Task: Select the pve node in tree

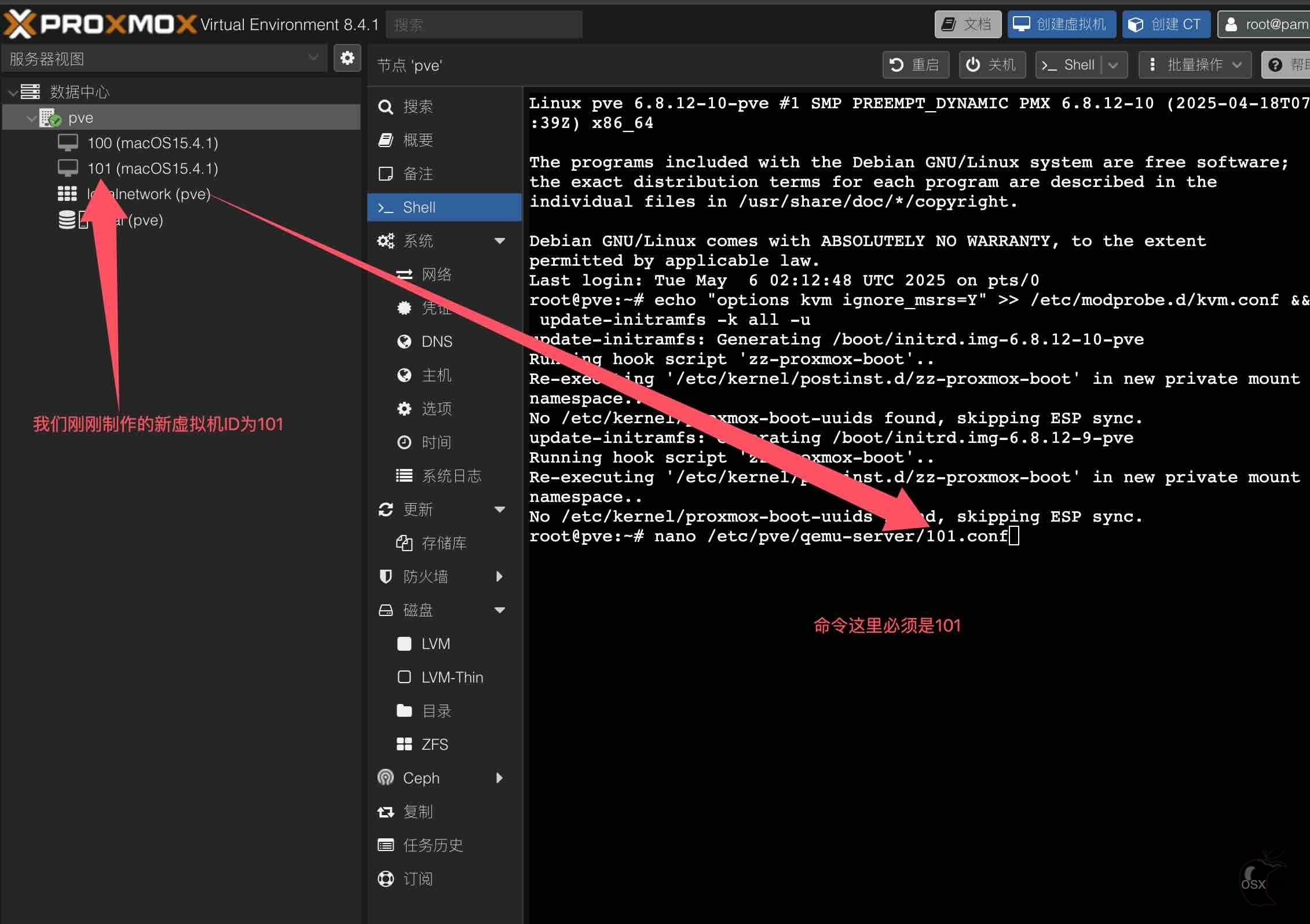Action: (182, 118)
